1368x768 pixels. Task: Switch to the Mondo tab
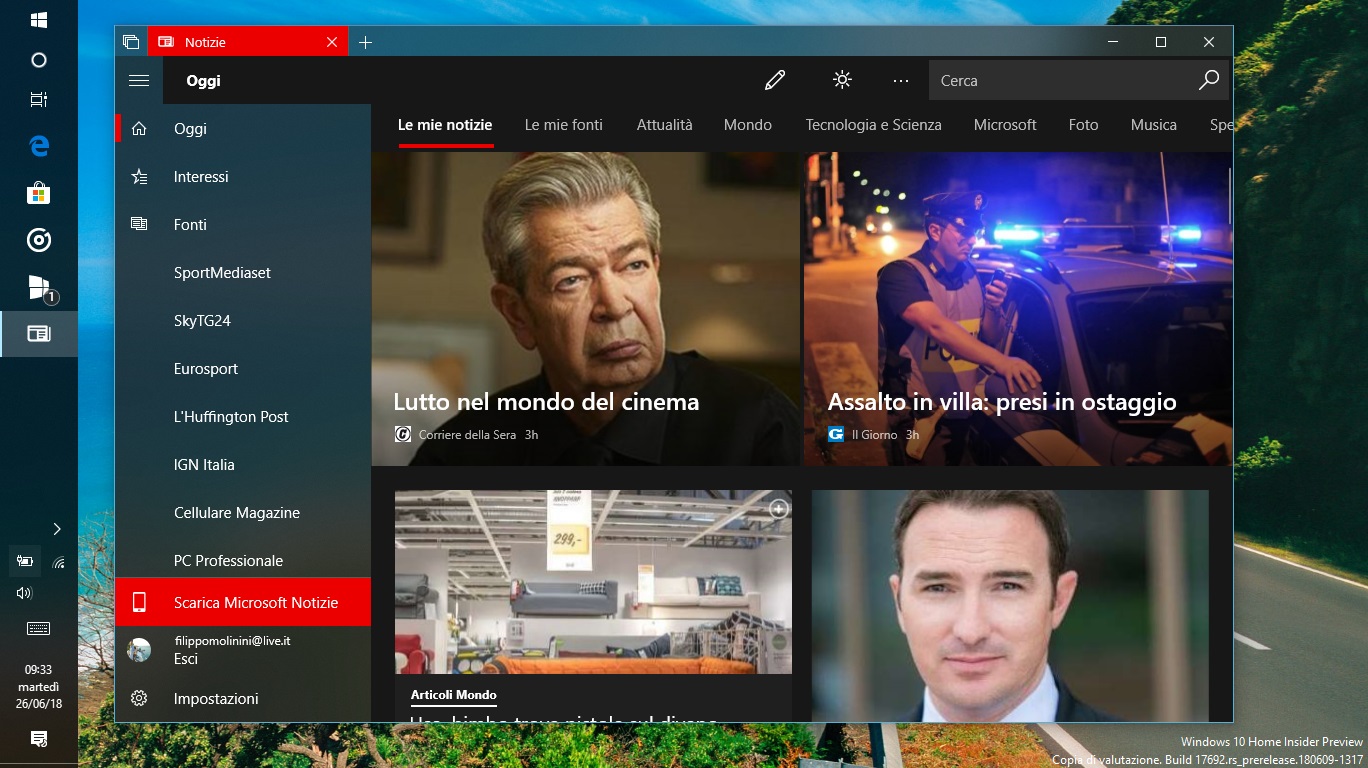(x=748, y=125)
